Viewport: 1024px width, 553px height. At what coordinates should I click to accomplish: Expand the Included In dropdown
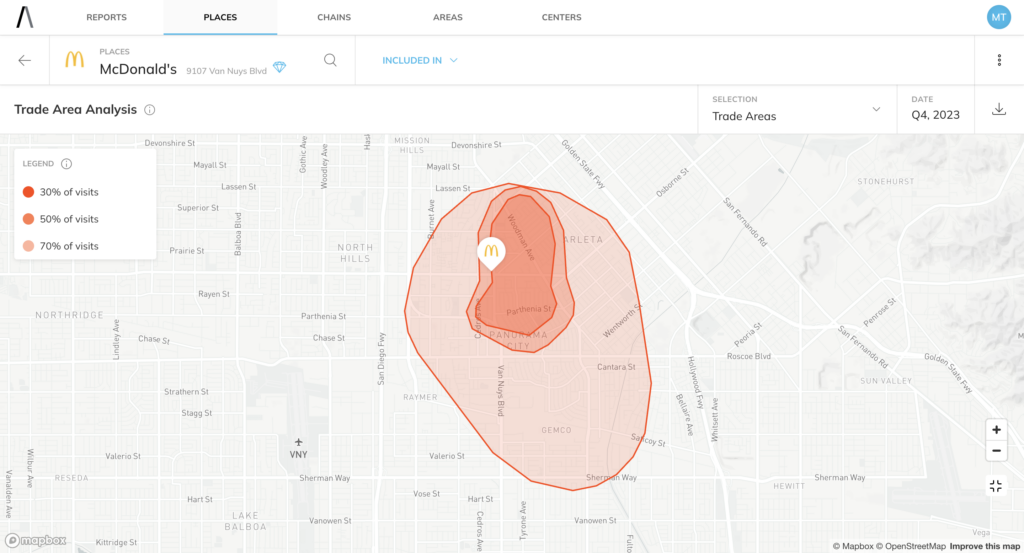pyautogui.click(x=420, y=60)
